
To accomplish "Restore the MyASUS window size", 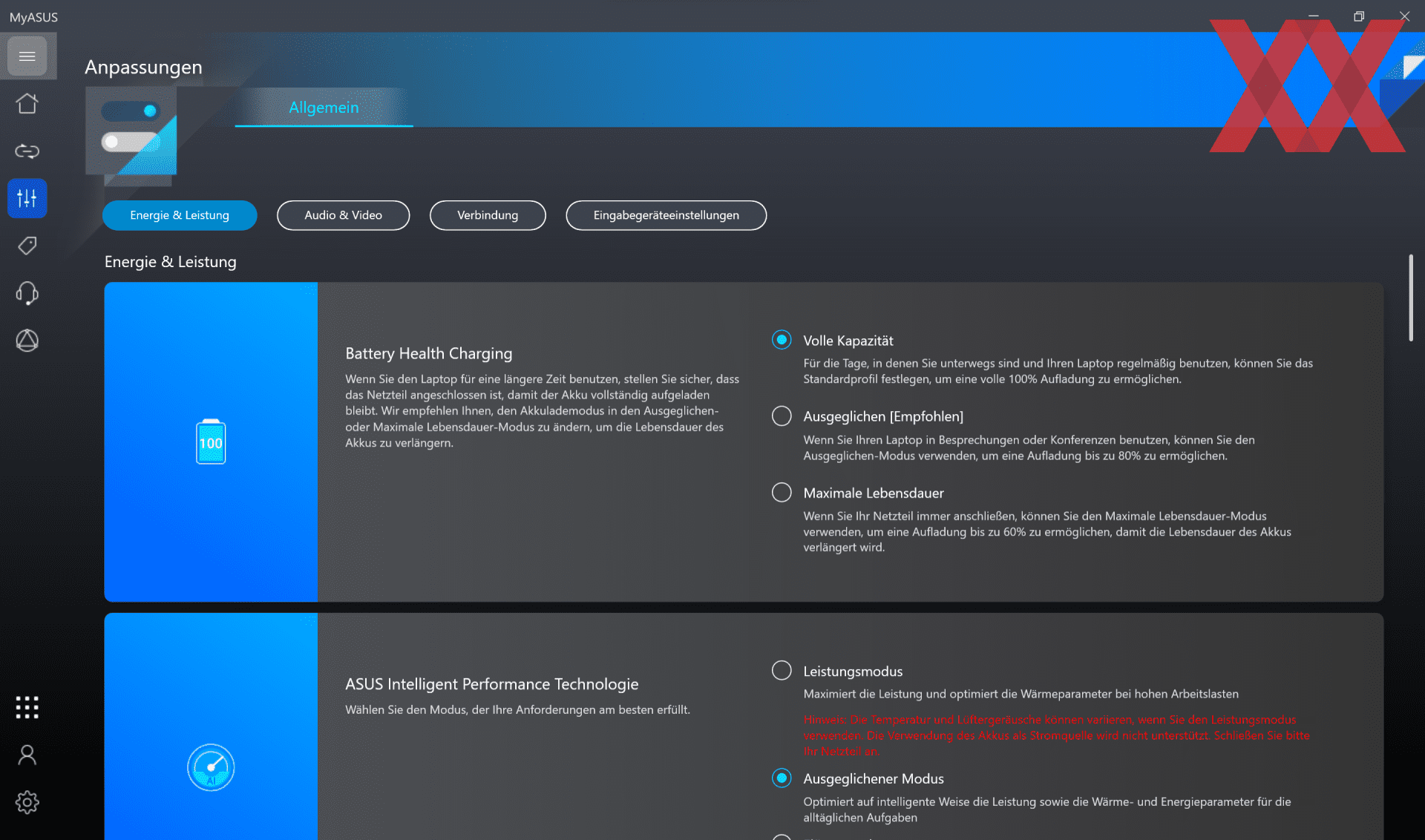I will 1359,16.
